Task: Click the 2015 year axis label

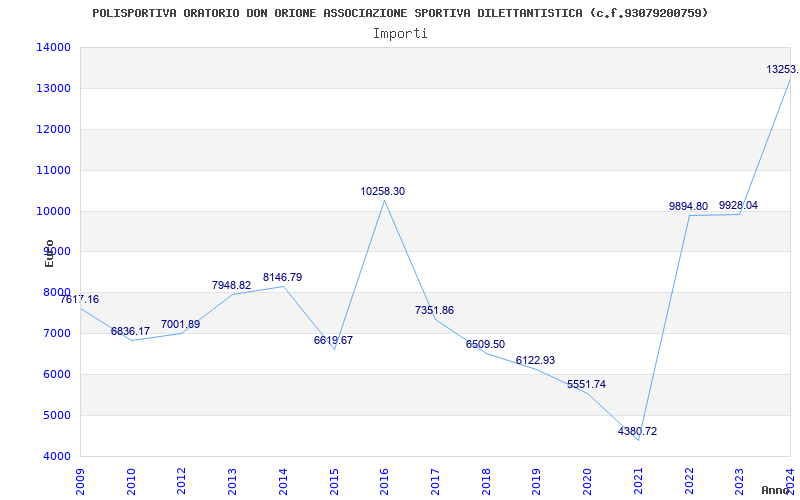Action: (334, 482)
